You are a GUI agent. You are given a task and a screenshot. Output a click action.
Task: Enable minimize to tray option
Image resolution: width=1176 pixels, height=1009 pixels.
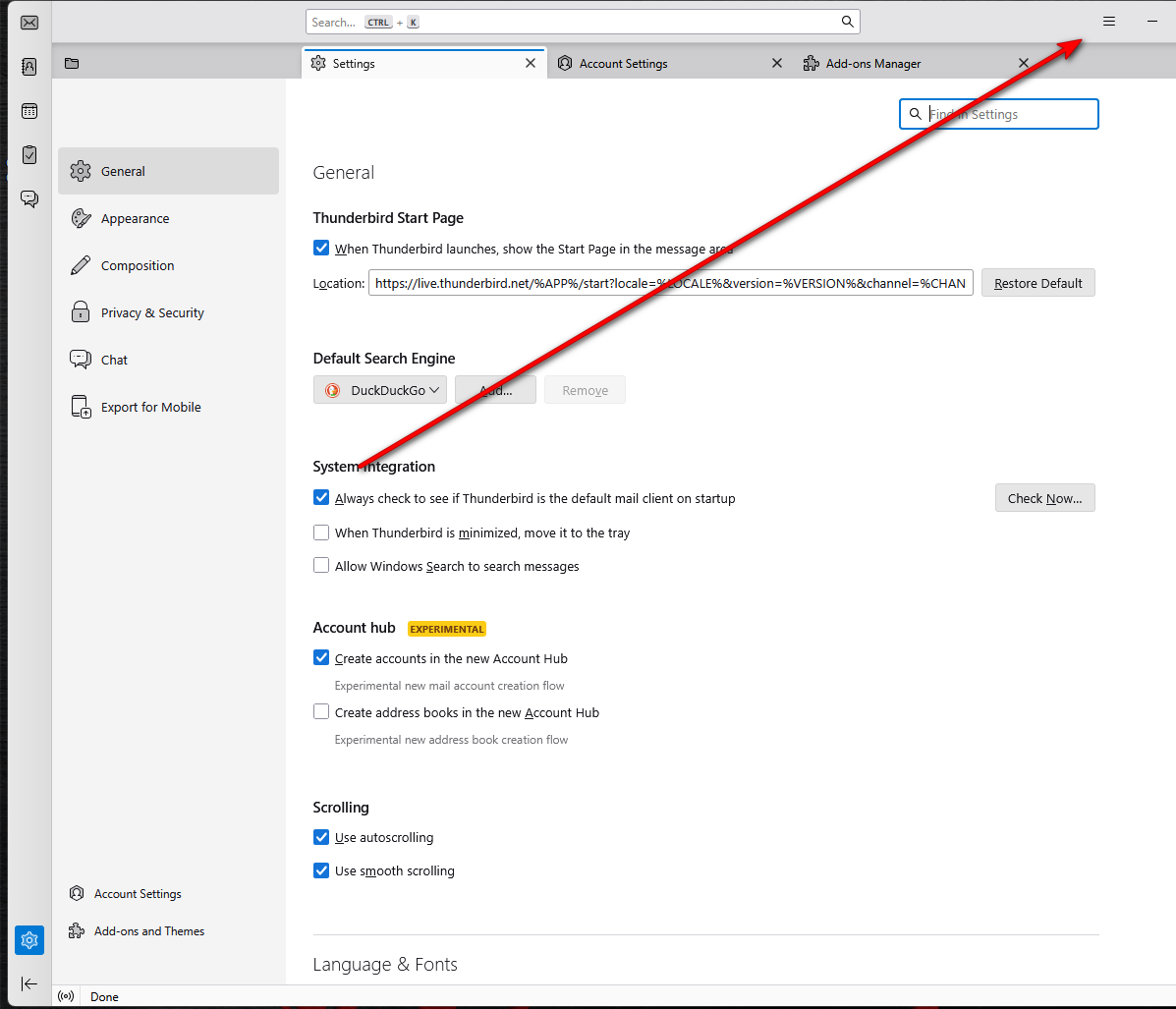point(321,532)
